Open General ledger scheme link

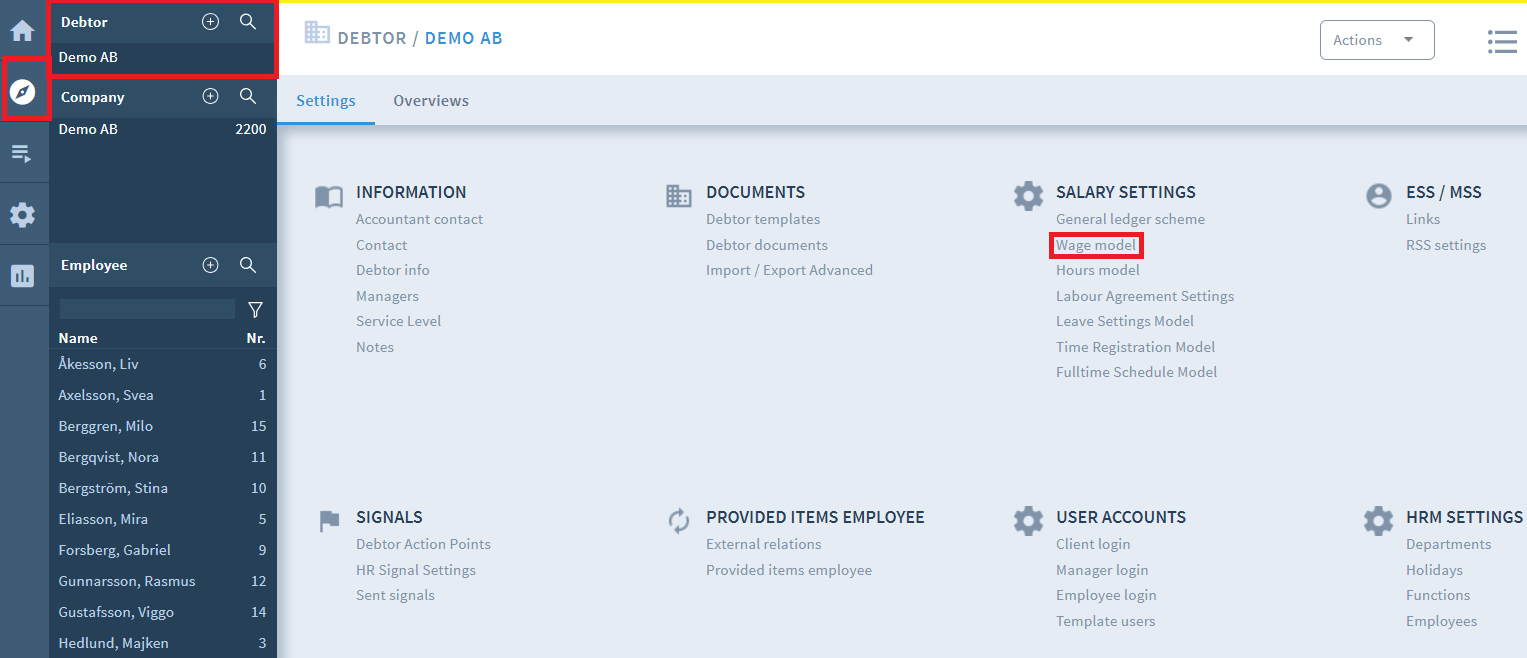[1130, 219]
